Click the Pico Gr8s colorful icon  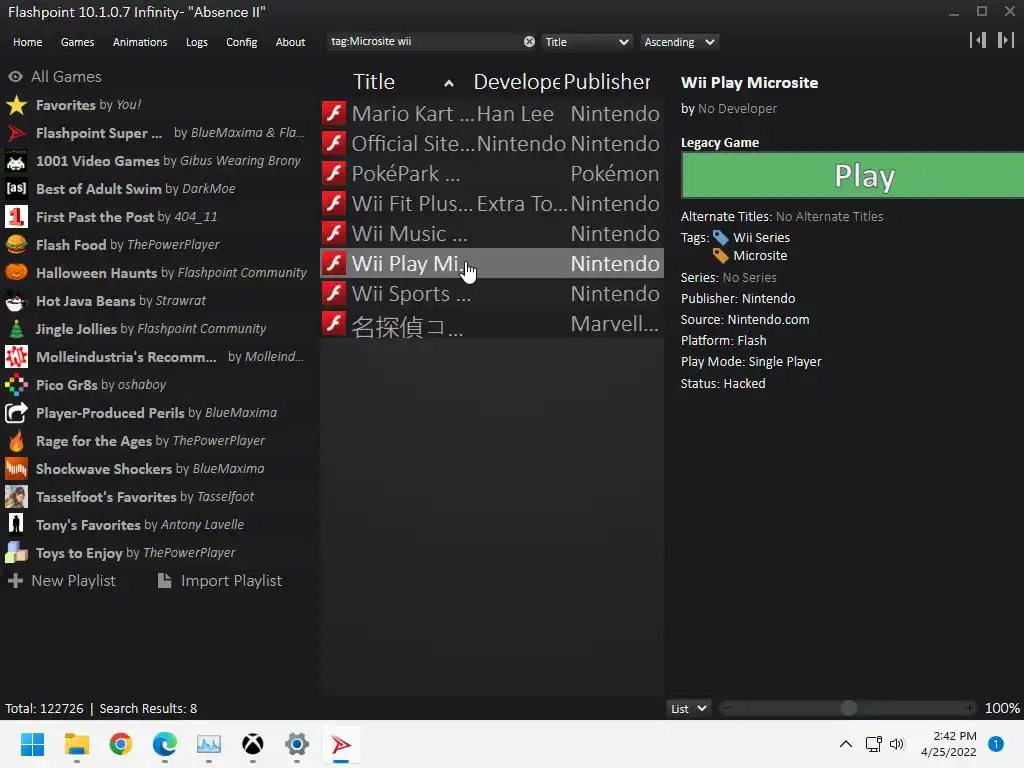[x=16, y=385]
